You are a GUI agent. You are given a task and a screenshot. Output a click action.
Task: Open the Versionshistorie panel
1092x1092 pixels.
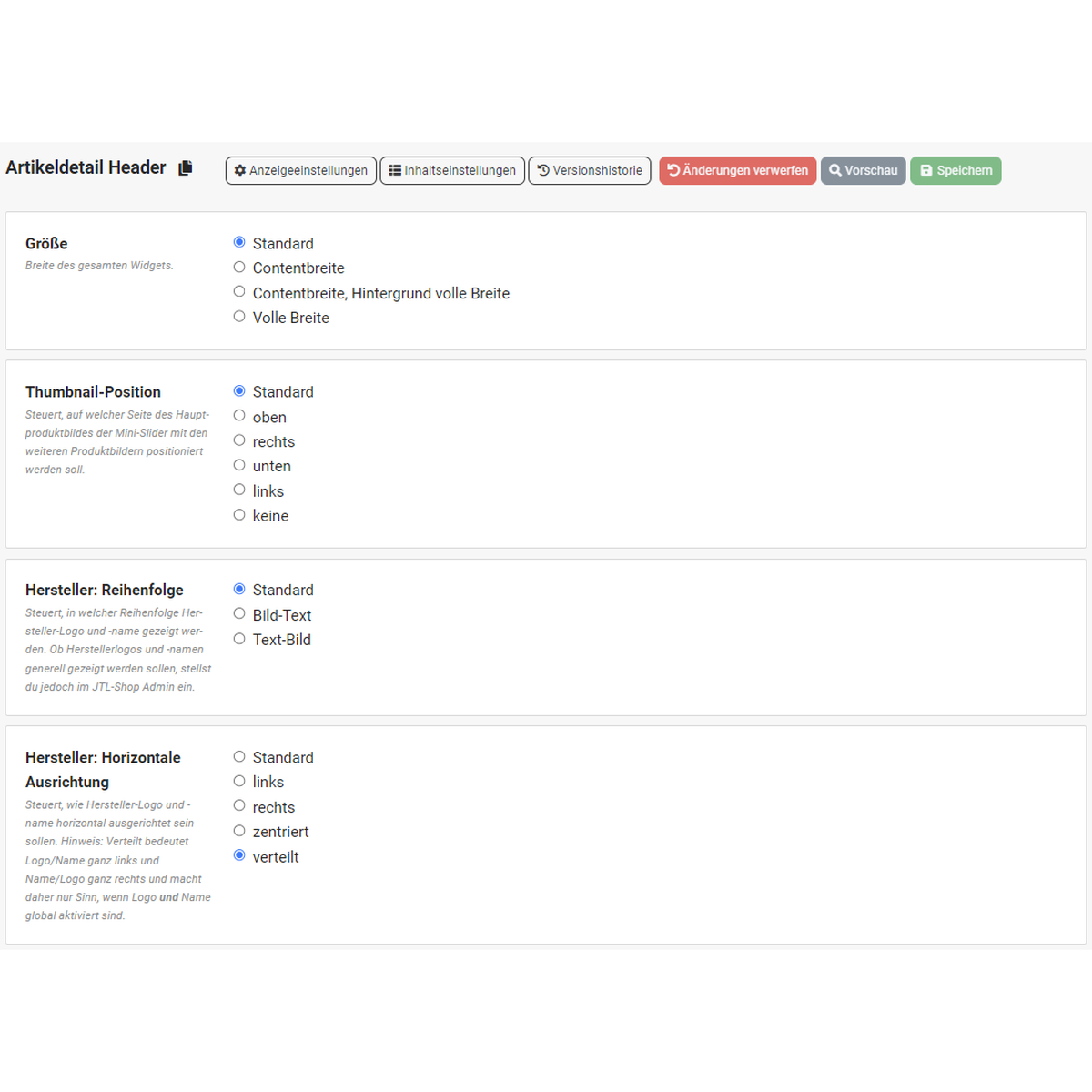tap(589, 170)
